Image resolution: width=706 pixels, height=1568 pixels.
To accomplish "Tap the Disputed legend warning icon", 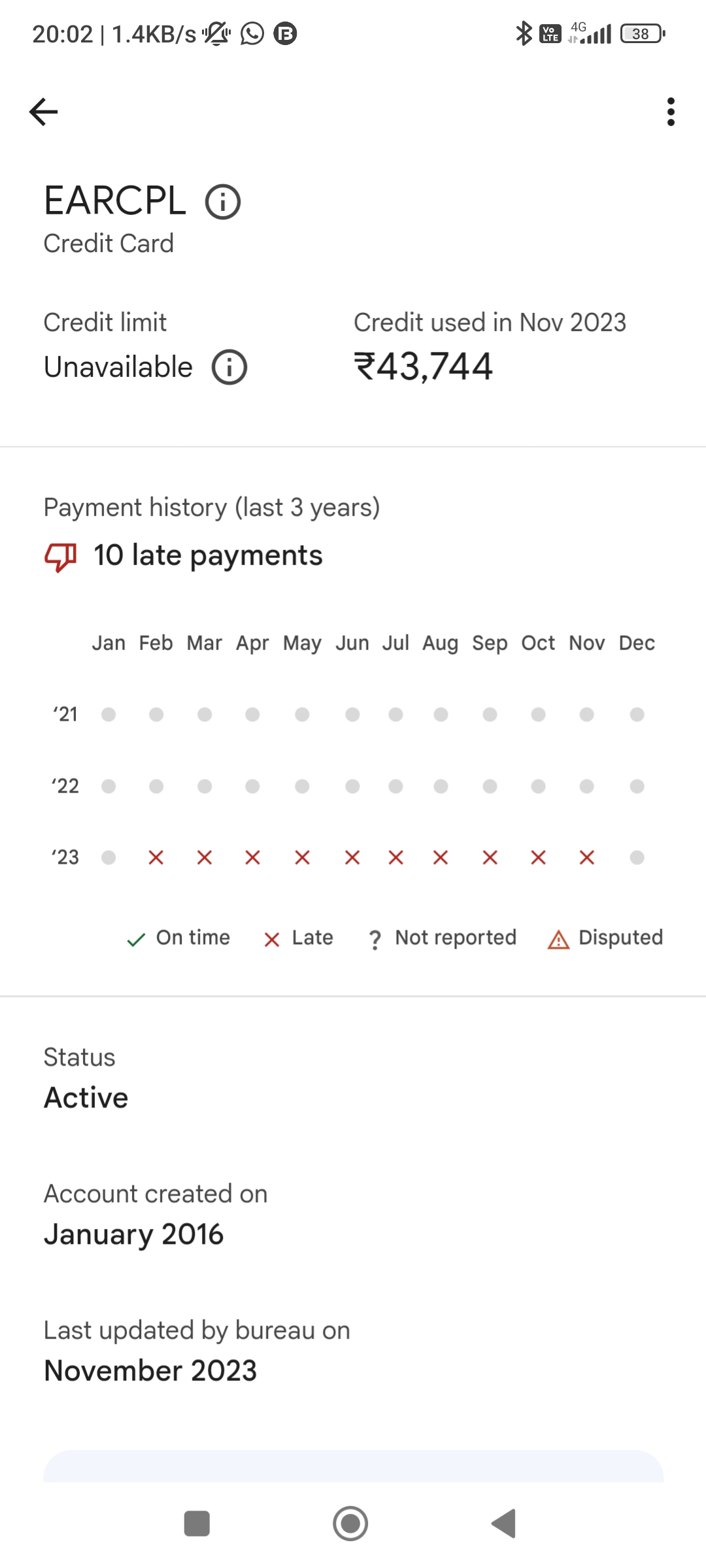I will coord(558,939).
